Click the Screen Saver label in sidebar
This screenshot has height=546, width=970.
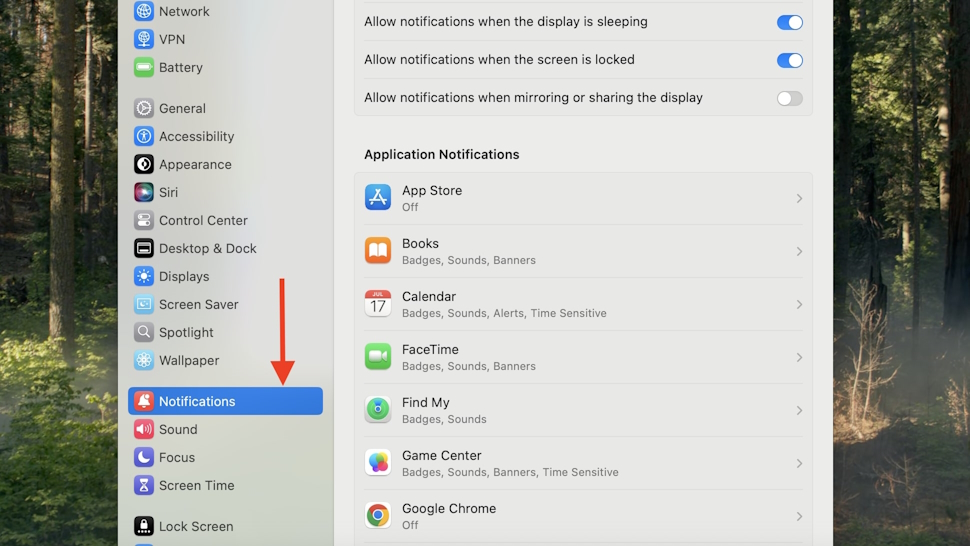coord(199,304)
